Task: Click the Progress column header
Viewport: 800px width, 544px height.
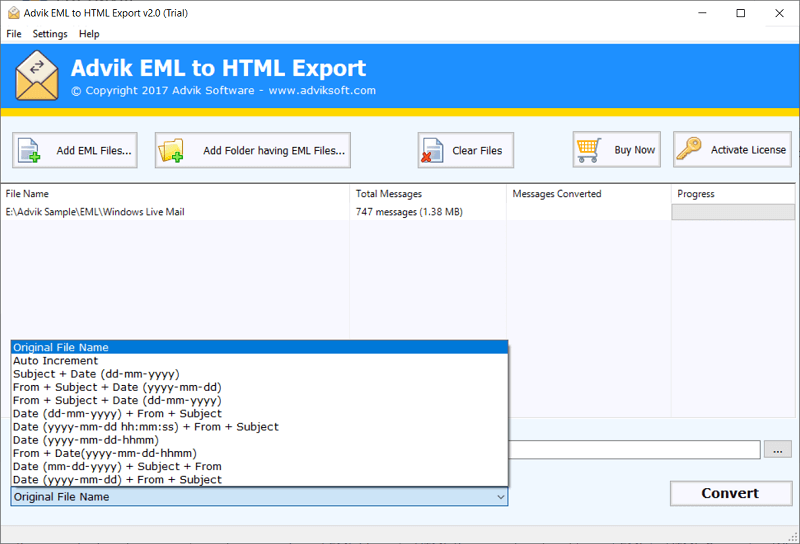Action: click(x=733, y=194)
